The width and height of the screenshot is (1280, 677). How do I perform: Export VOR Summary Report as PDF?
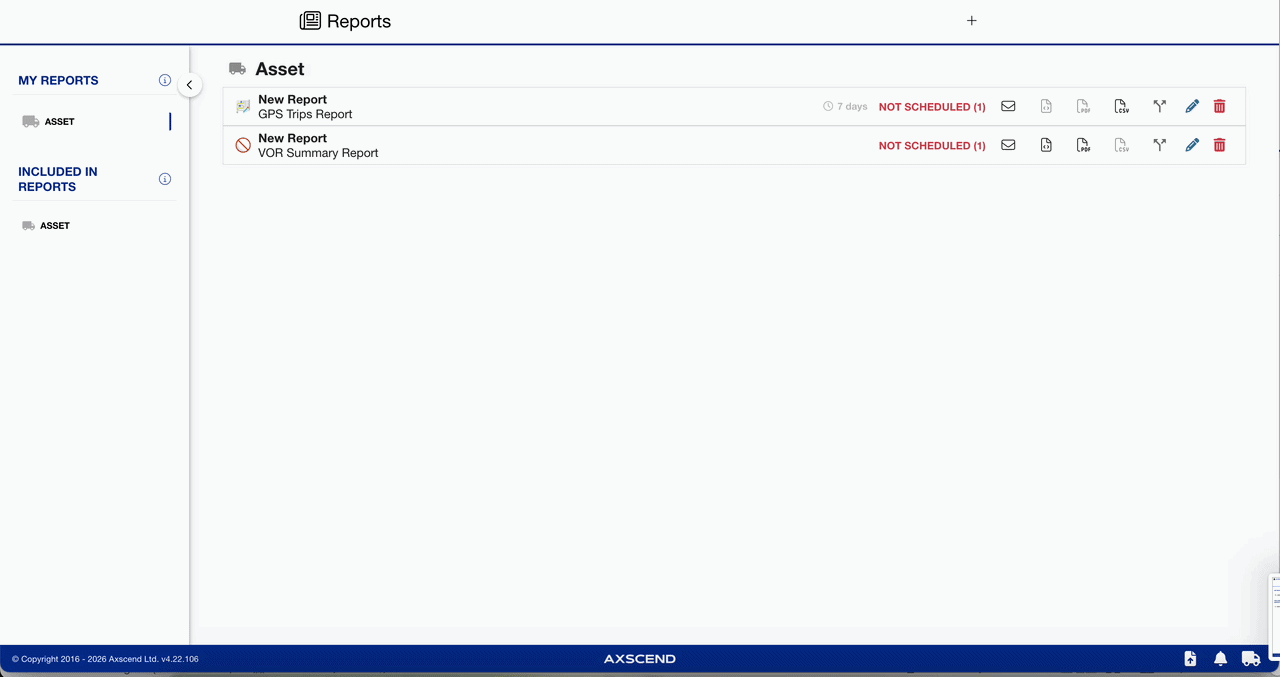[1083, 145]
